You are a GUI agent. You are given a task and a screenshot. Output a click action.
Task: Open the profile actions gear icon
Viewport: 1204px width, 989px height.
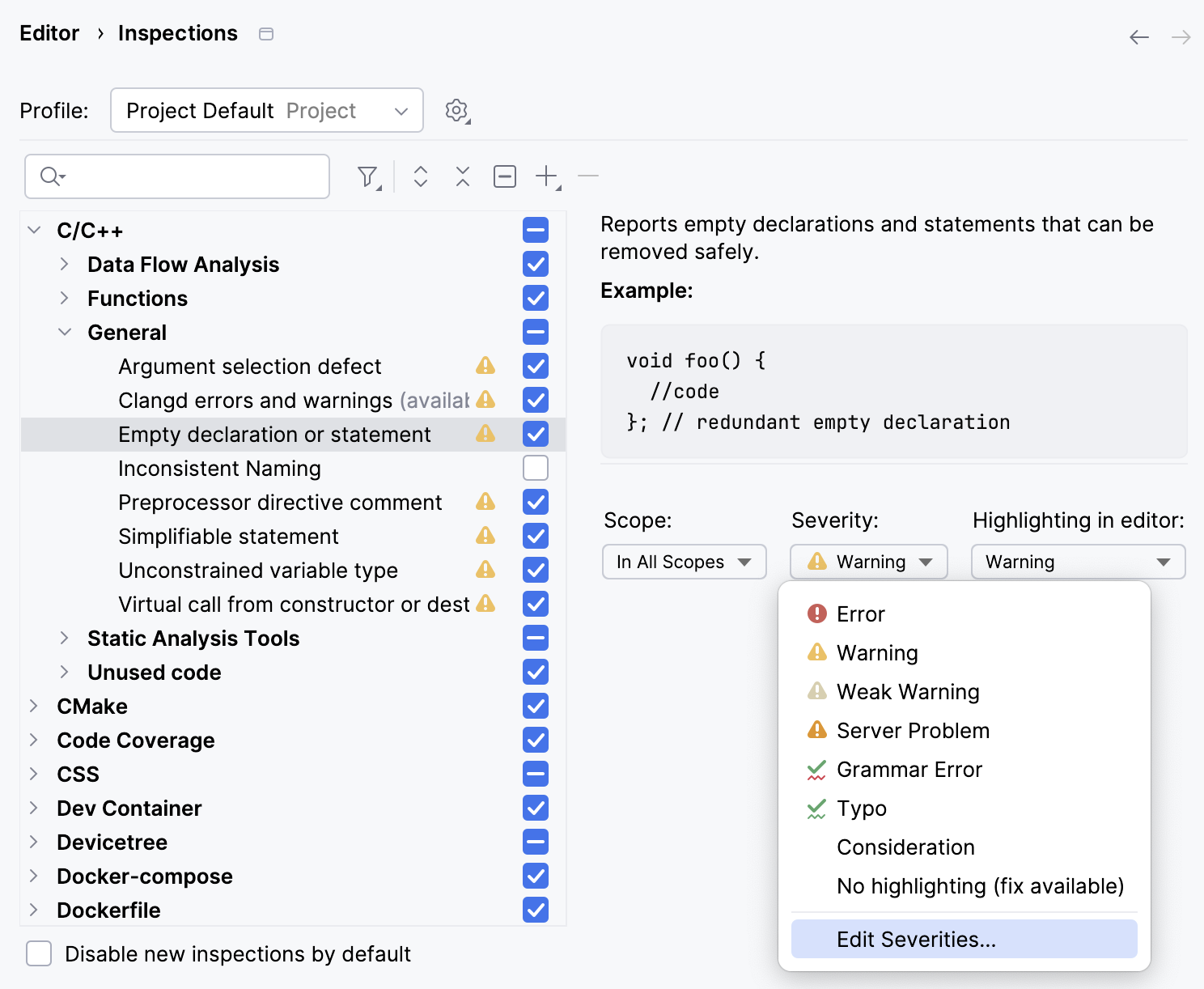(x=456, y=111)
